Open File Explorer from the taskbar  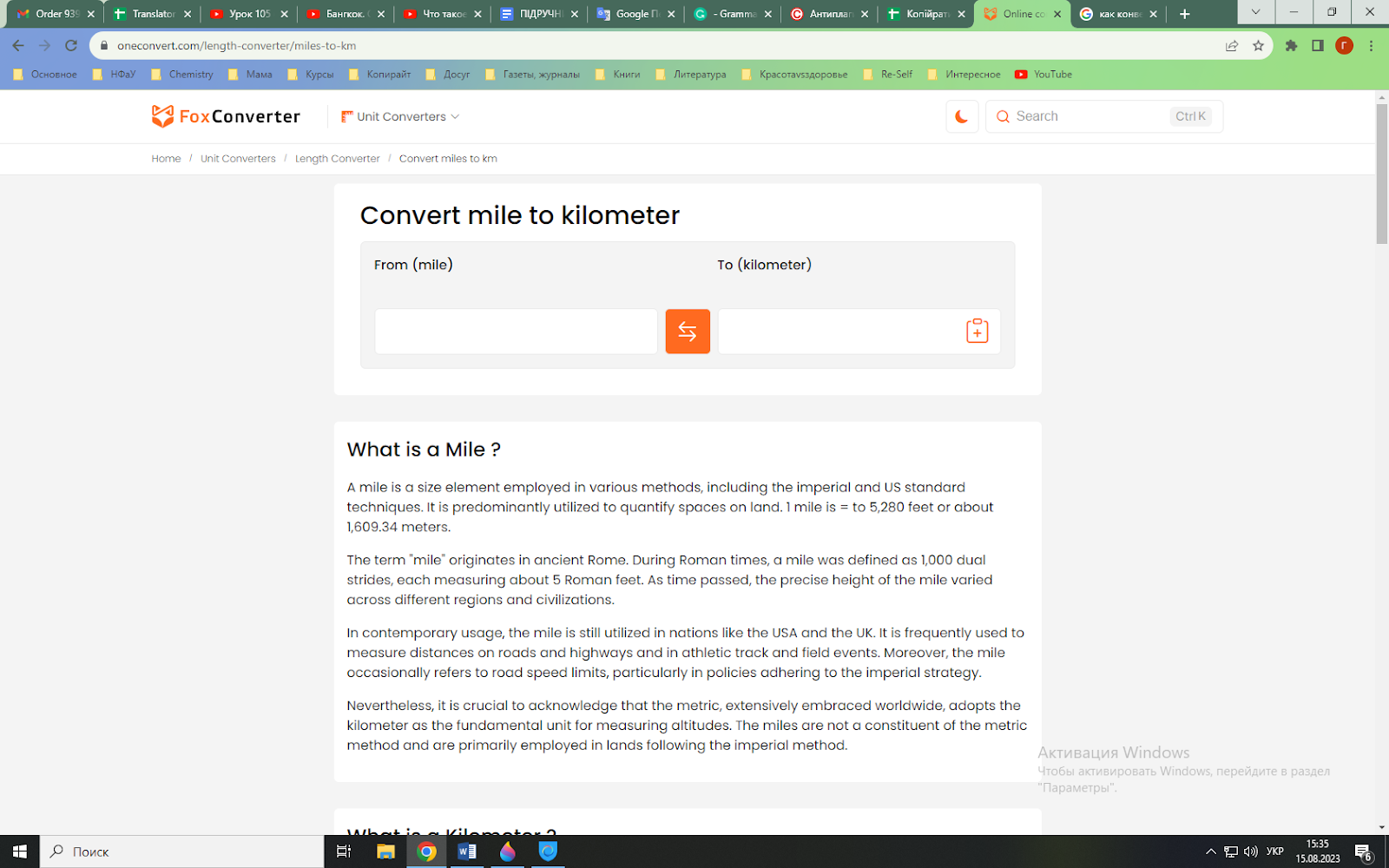(x=385, y=852)
